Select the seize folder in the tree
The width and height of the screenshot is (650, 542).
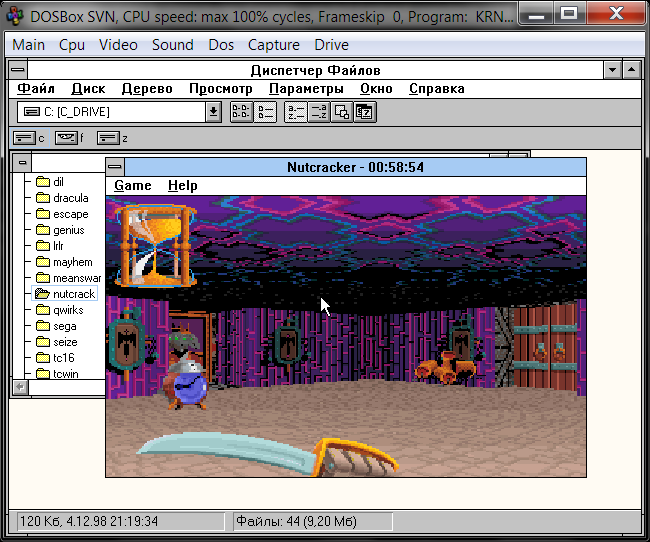57,342
